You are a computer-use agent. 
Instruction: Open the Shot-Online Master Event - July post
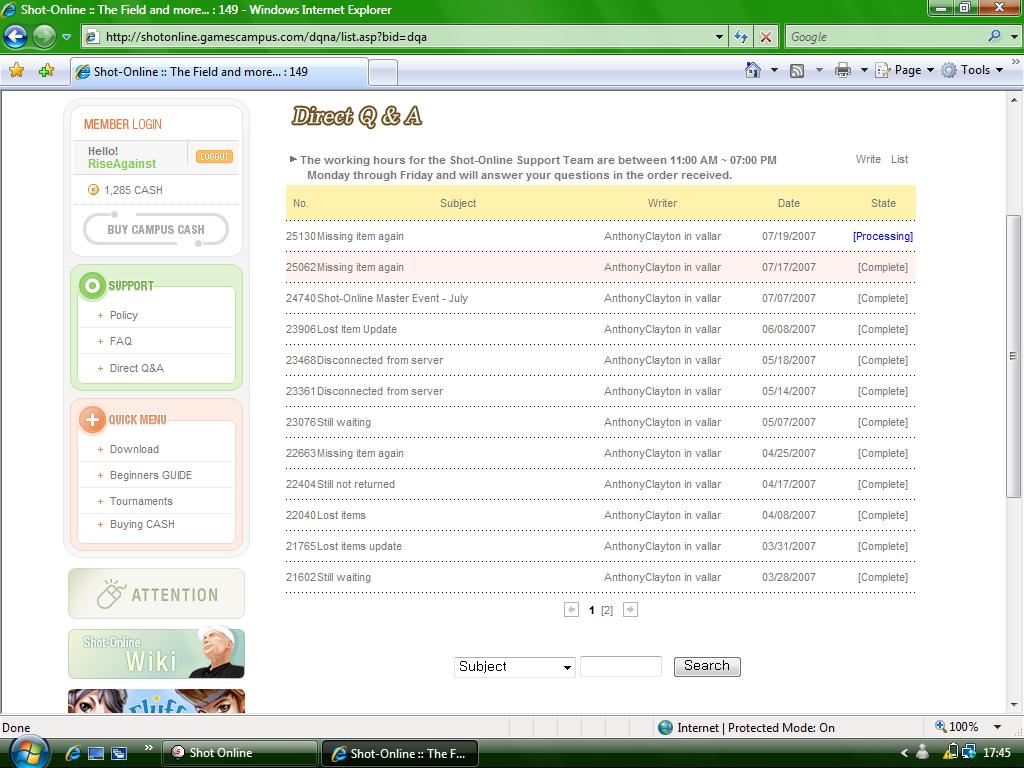pyautogui.click(x=392, y=298)
